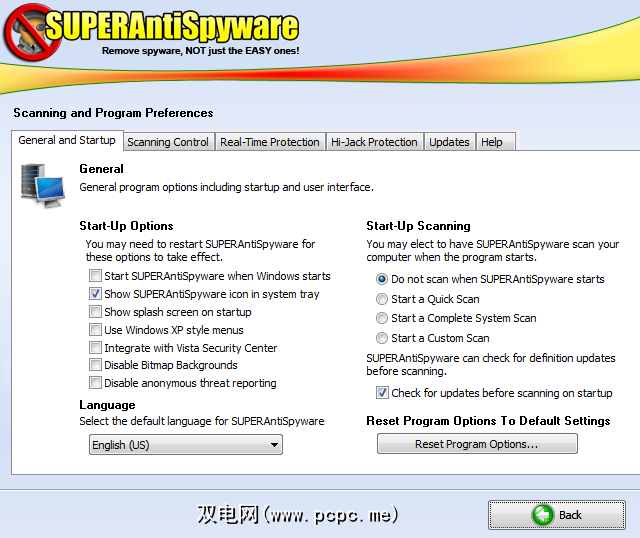The height and width of the screenshot is (538, 640).
Task: Choose Start a Custom Scan radio
Action: tap(382, 338)
